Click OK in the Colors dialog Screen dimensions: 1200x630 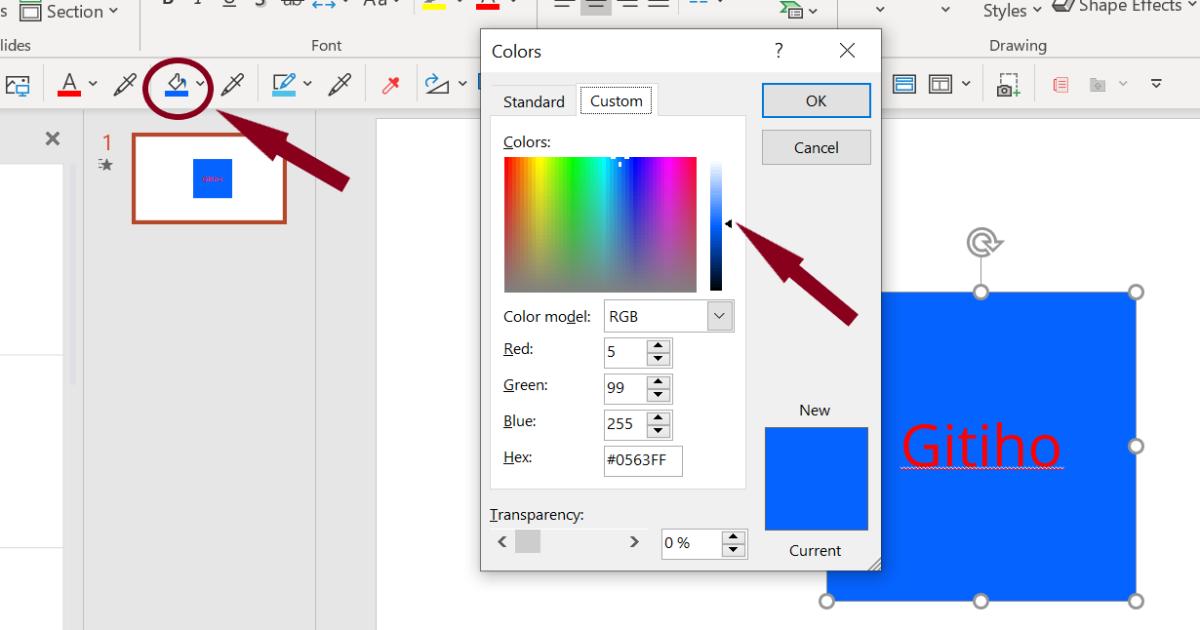click(x=816, y=100)
